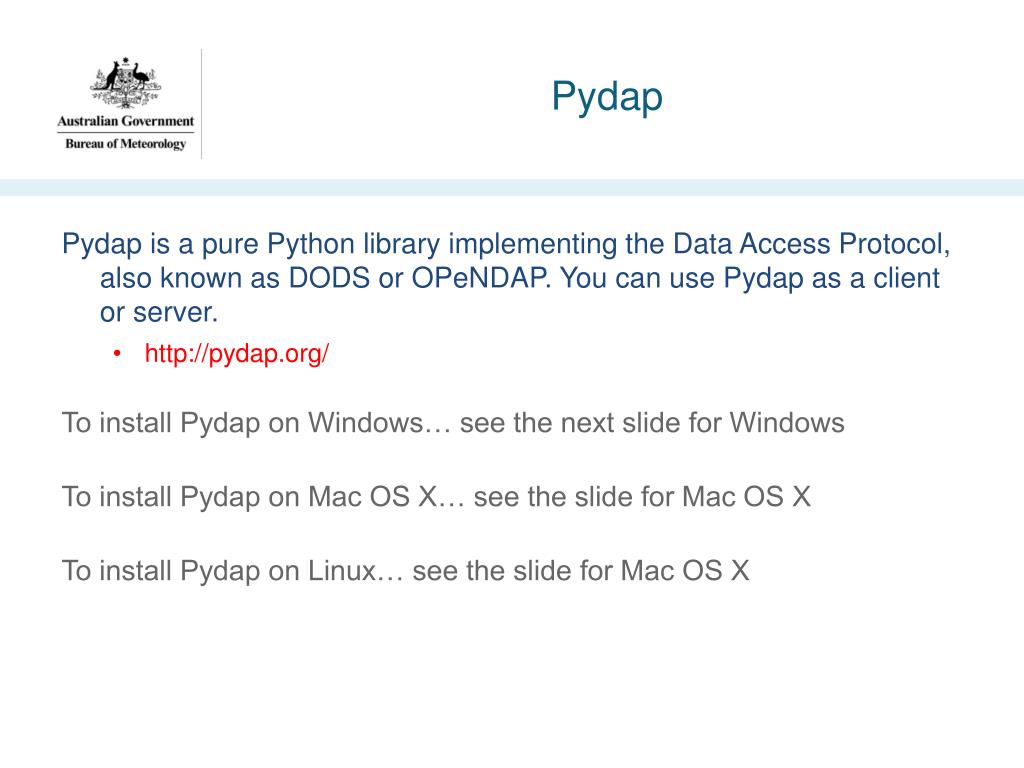Open the http://pydap.org/ link
1024x768 pixels.
click(236, 353)
